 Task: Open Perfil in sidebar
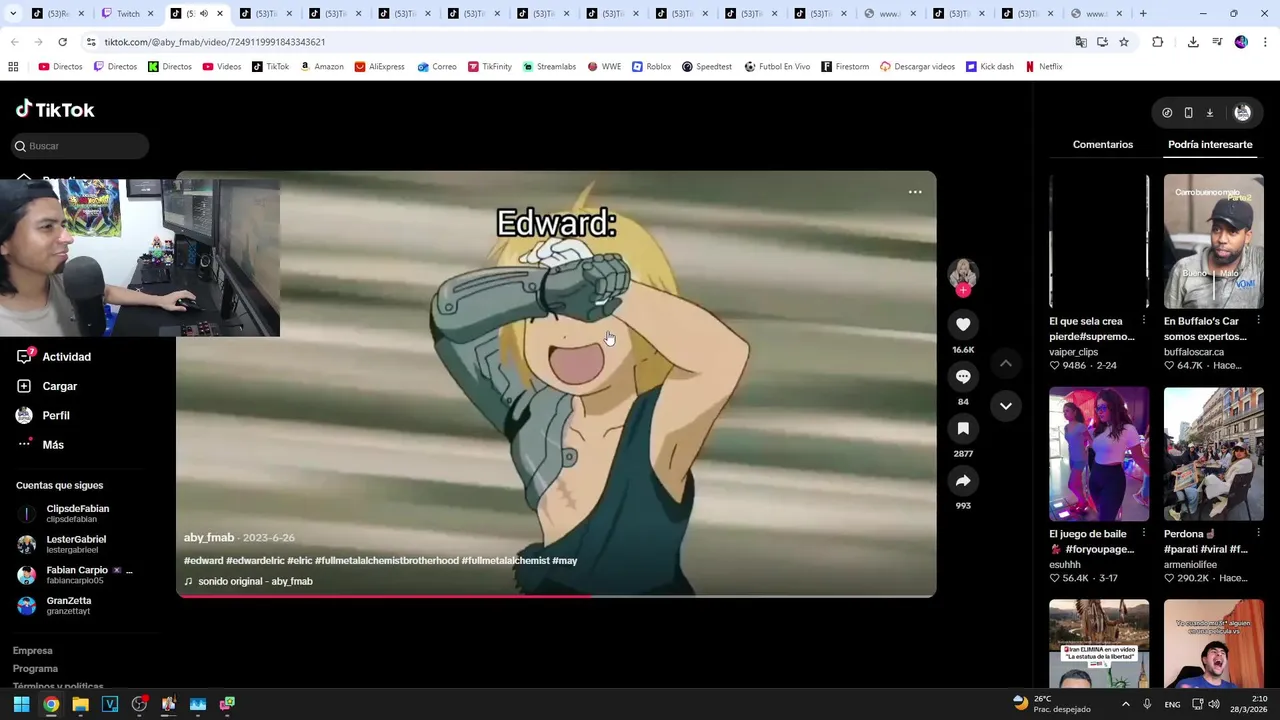point(43,415)
